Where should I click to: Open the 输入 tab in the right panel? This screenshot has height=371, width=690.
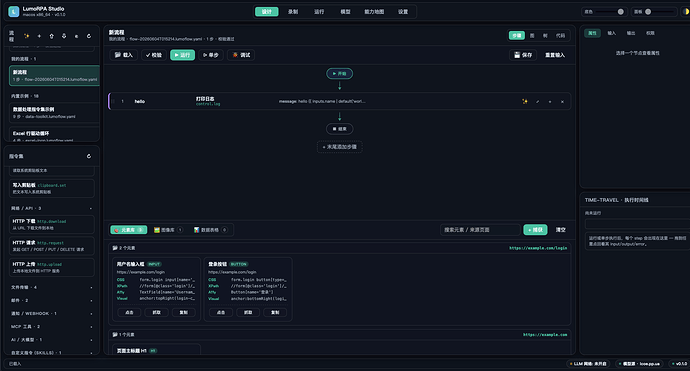click(x=612, y=33)
